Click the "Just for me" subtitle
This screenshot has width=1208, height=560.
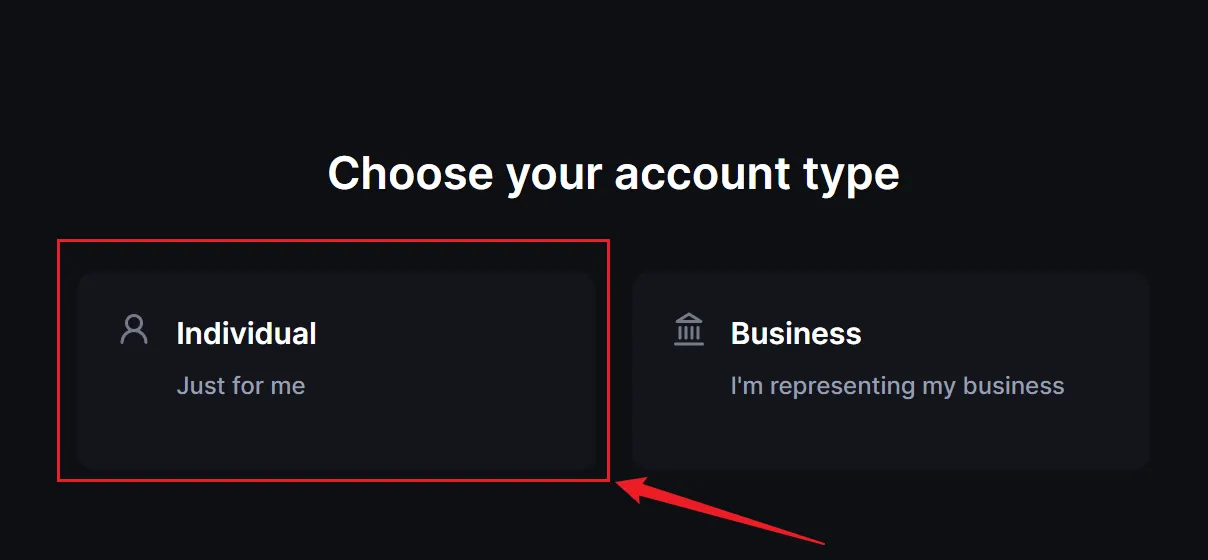[x=241, y=386]
